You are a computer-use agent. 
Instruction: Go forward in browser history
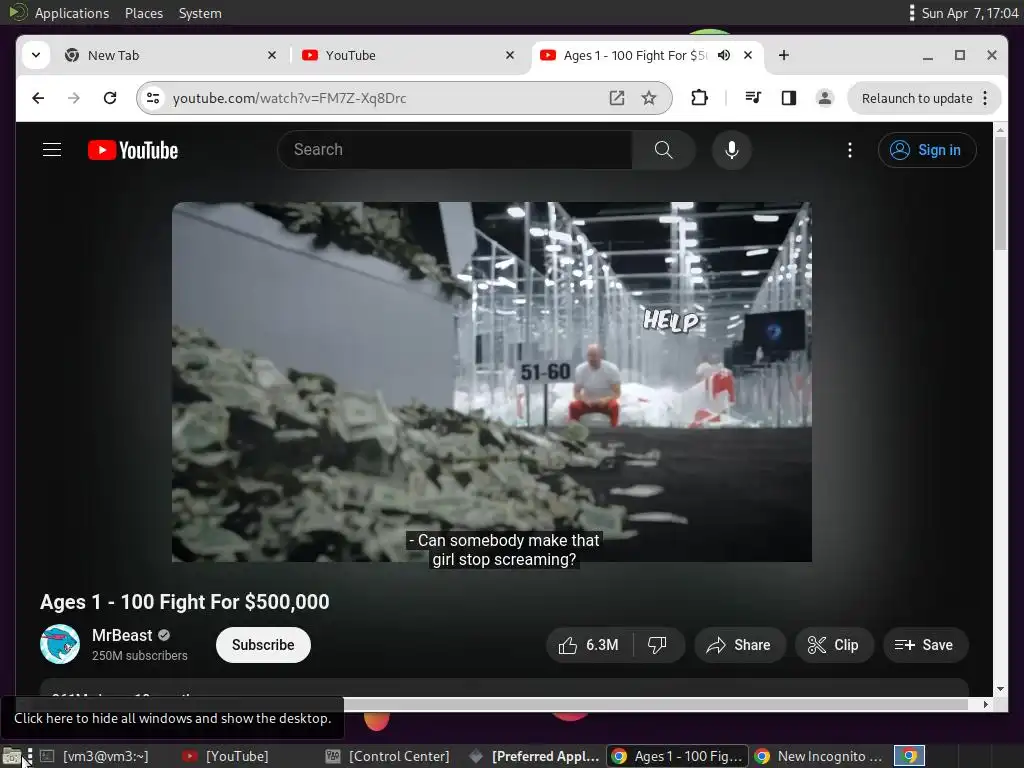click(x=74, y=98)
